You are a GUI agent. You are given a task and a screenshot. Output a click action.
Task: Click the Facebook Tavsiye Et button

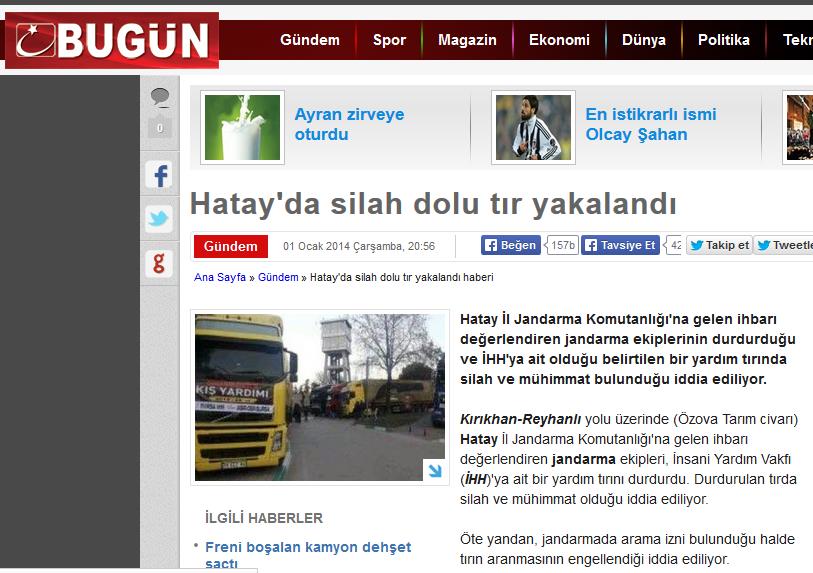(x=620, y=245)
